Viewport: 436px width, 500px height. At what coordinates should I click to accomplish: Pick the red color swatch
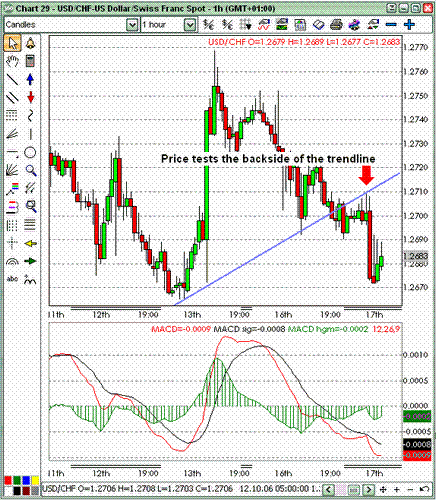8,480
